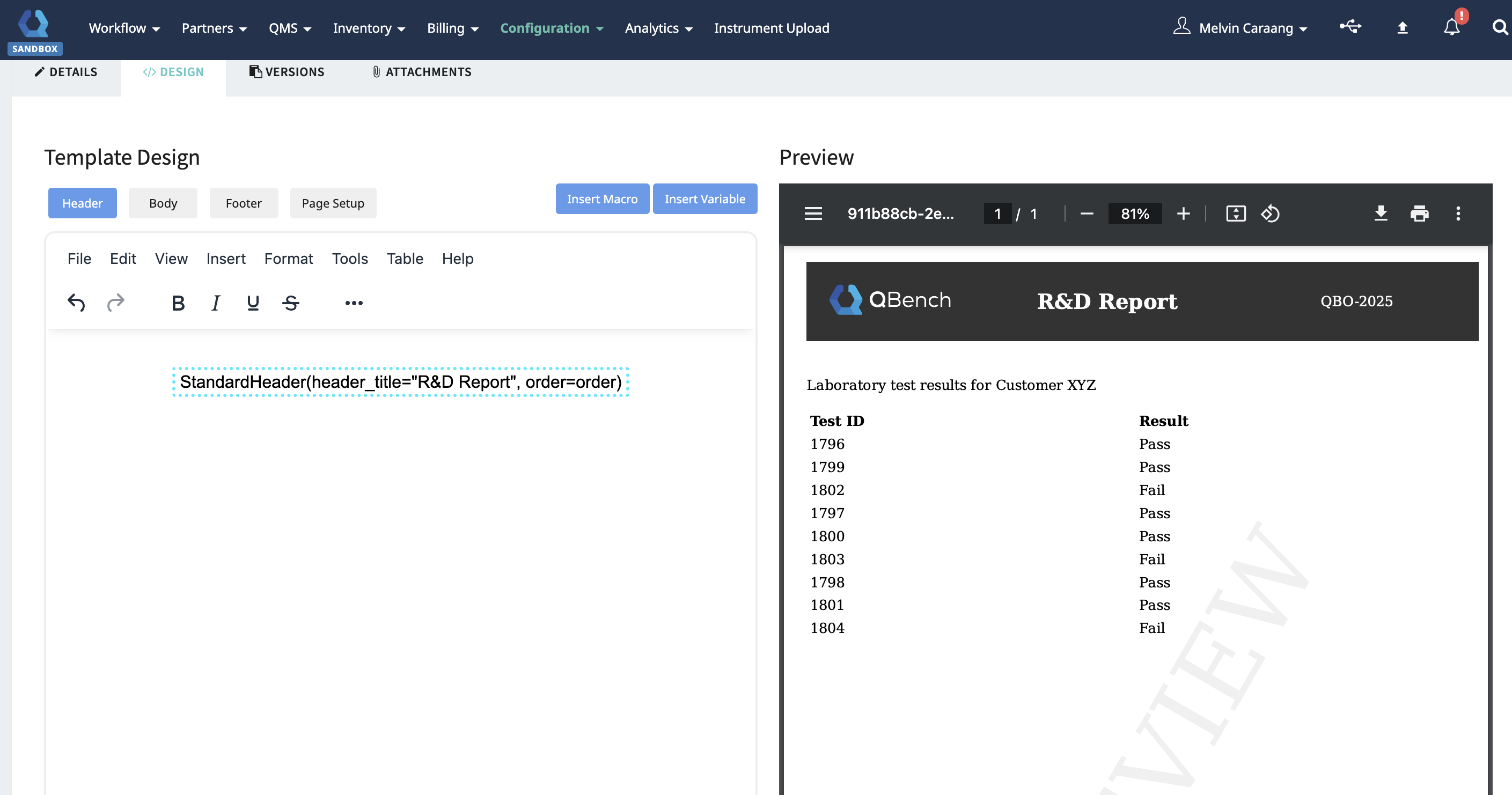Click the PDF page number field
This screenshot has width=1512, height=795.
997,214
